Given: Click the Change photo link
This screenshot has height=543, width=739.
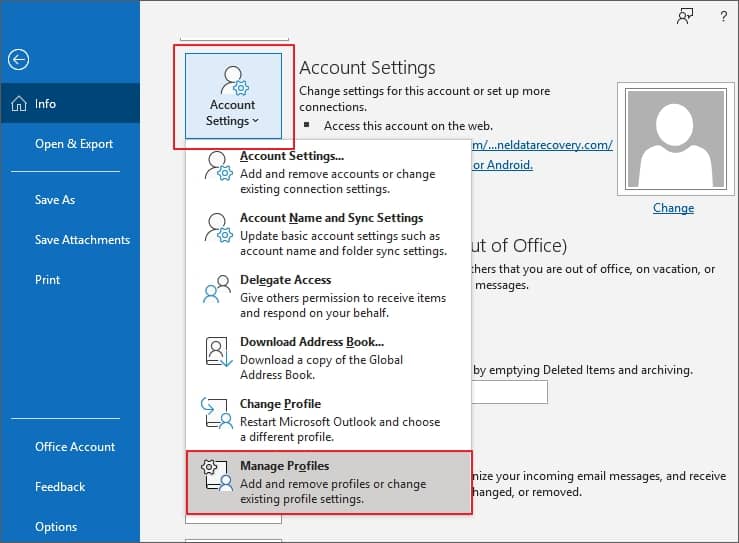Looking at the screenshot, I should (673, 208).
